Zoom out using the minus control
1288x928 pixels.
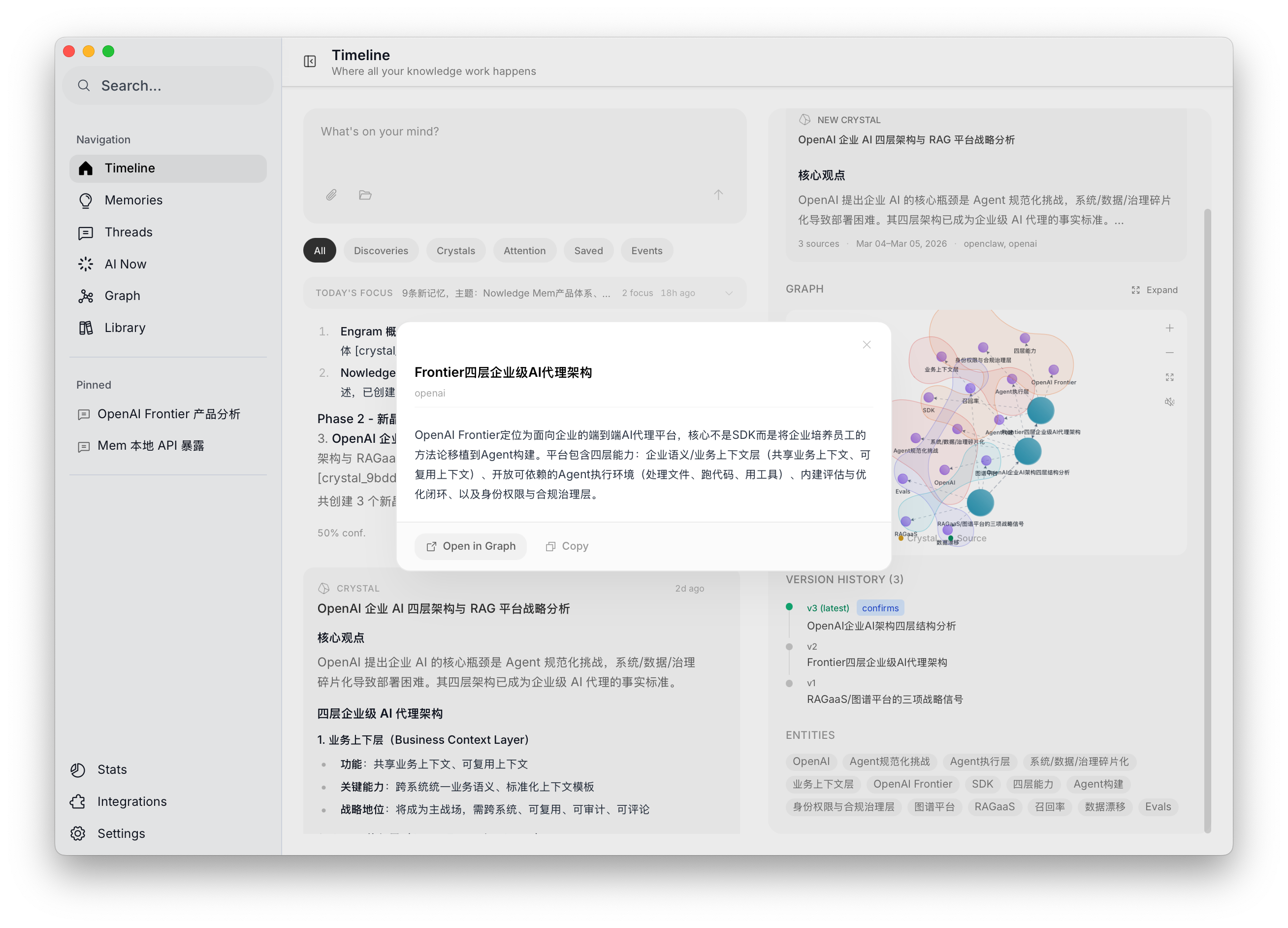point(1170,352)
